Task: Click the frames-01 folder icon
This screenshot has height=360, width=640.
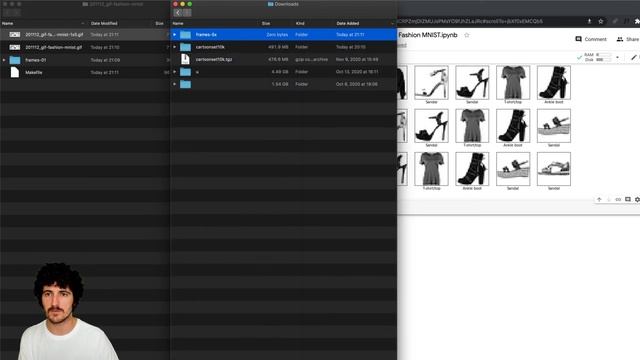Action: pos(15,60)
